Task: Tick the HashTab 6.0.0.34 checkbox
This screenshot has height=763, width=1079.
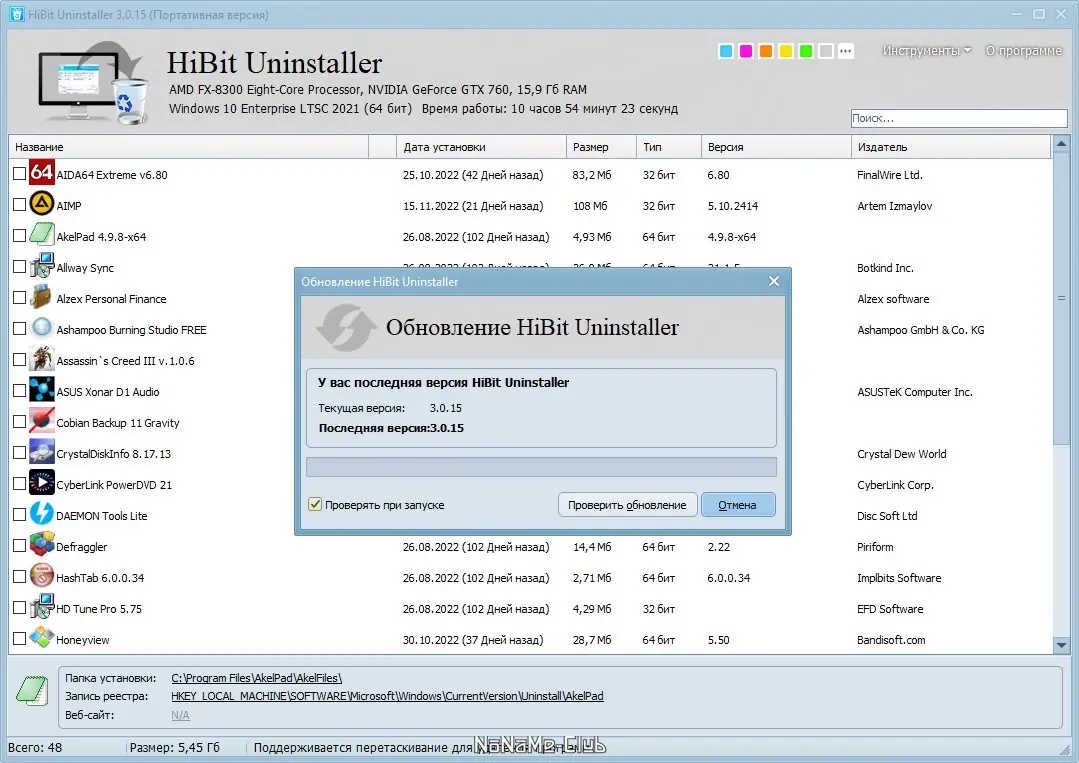Action: pos(19,577)
